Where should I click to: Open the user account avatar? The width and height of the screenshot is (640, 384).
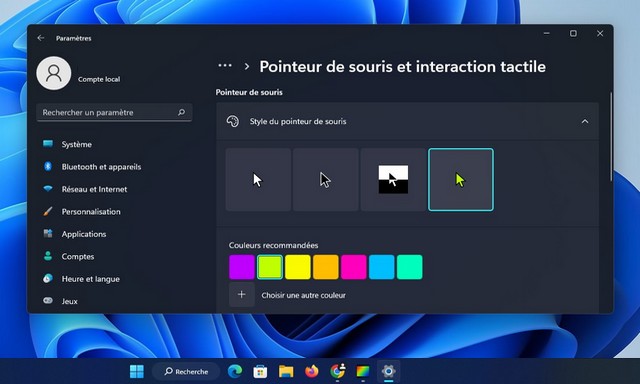pyautogui.click(x=54, y=73)
